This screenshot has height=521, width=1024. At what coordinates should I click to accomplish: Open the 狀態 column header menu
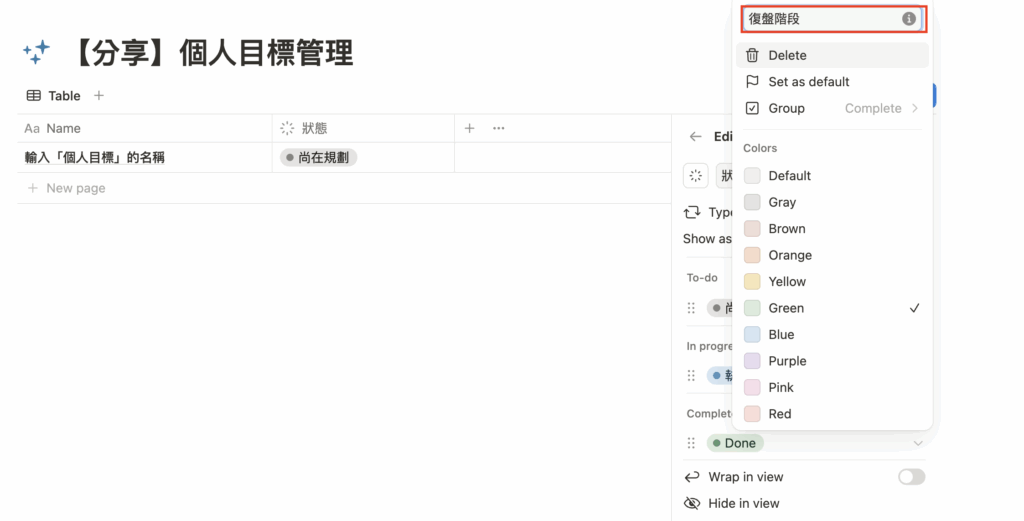pos(314,128)
